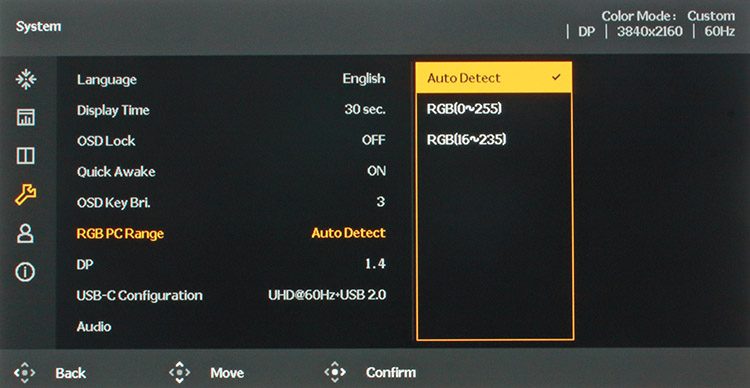750x388 pixels.
Task: Click the DP input source indicator
Action: click(x=586, y=33)
